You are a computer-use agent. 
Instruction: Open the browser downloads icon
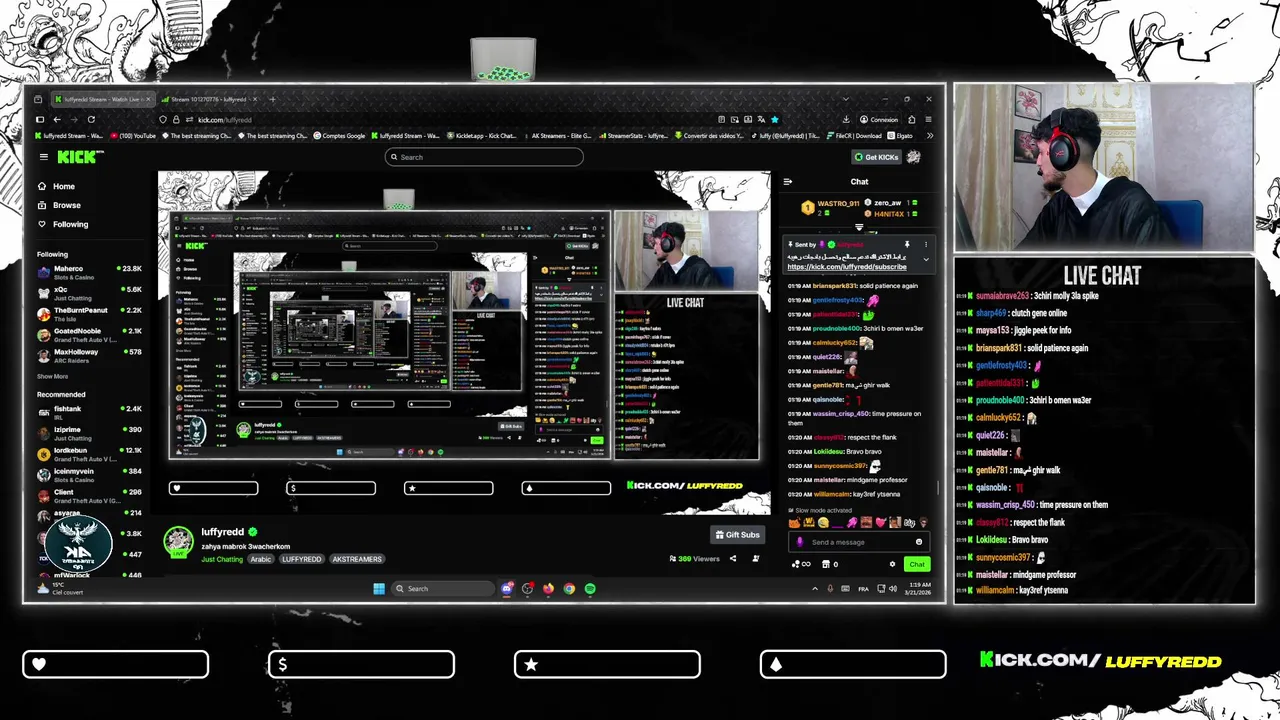click(x=845, y=120)
